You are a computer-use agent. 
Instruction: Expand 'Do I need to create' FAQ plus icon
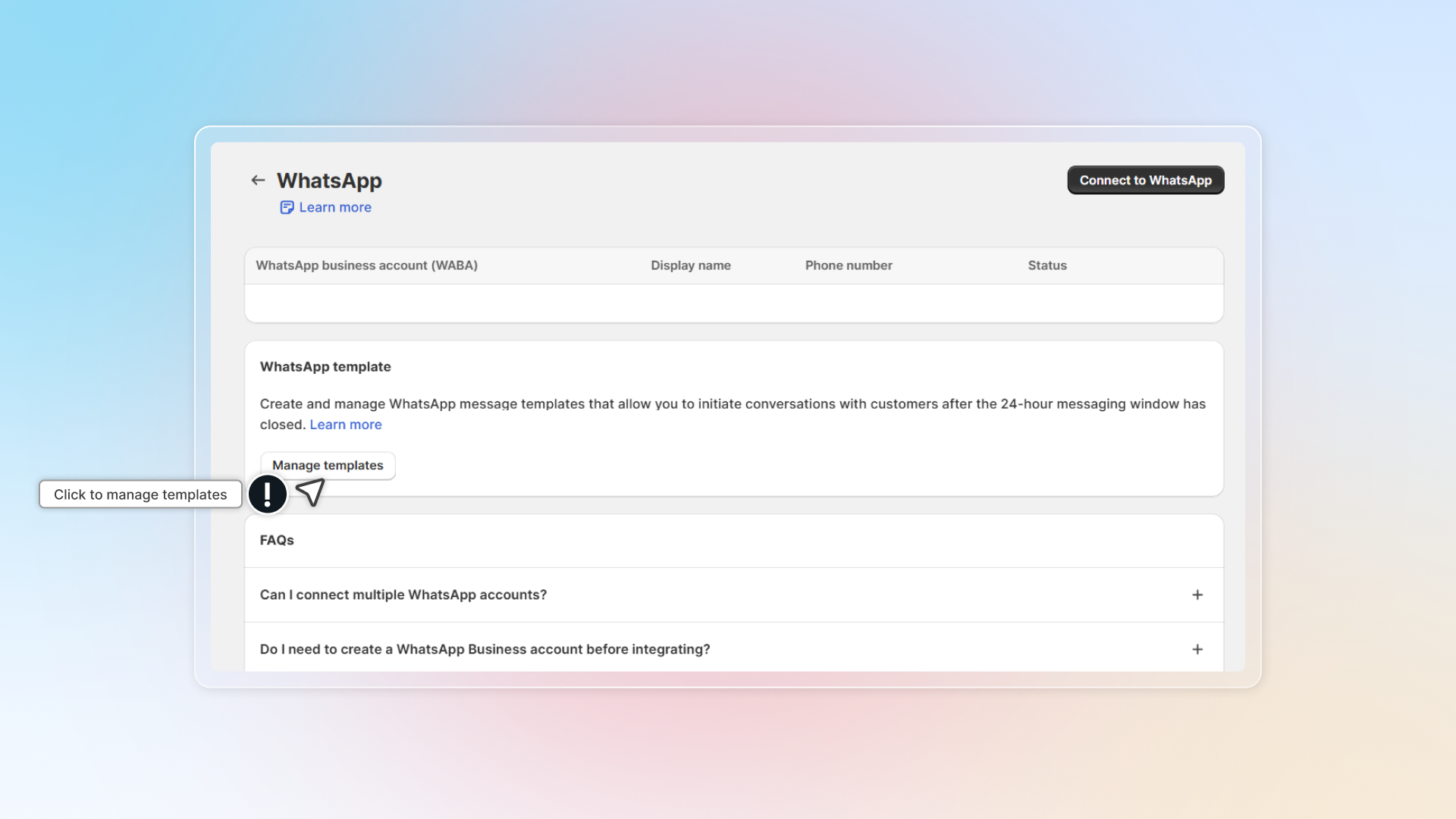1197,650
